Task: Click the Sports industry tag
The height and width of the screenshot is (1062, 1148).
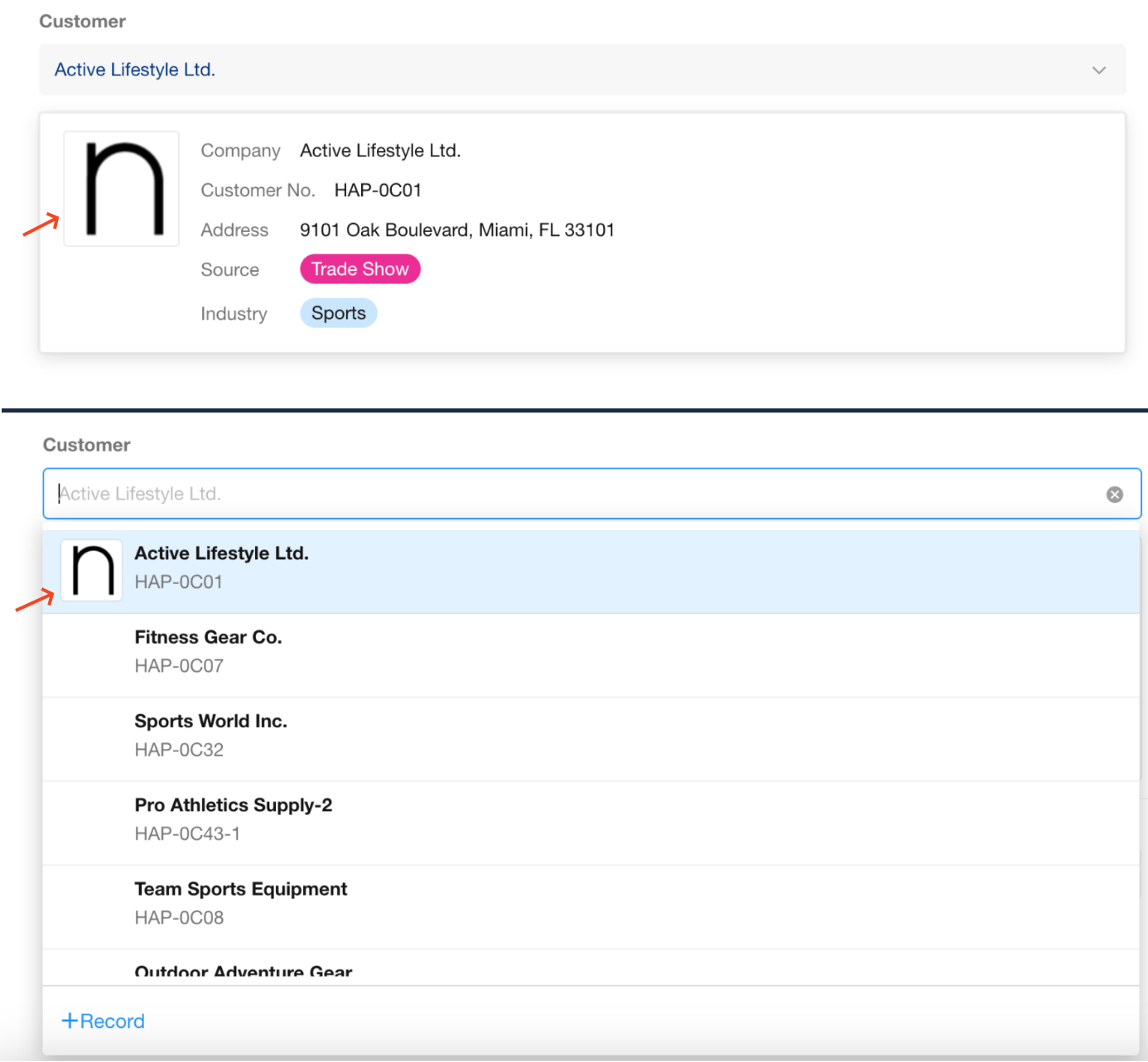Action: (x=338, y=313)
